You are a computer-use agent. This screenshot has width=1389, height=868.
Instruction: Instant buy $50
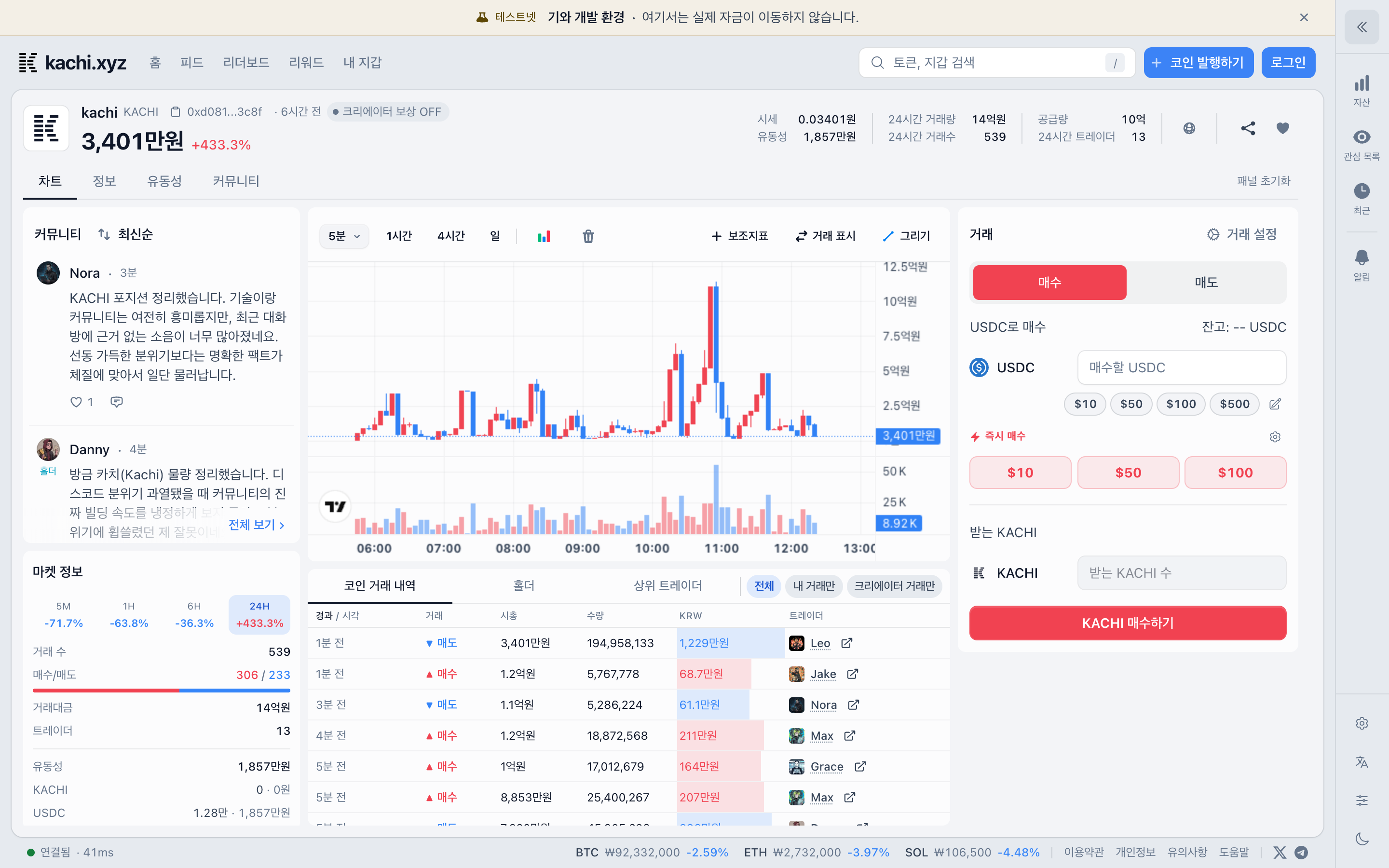click(1128, 473)
